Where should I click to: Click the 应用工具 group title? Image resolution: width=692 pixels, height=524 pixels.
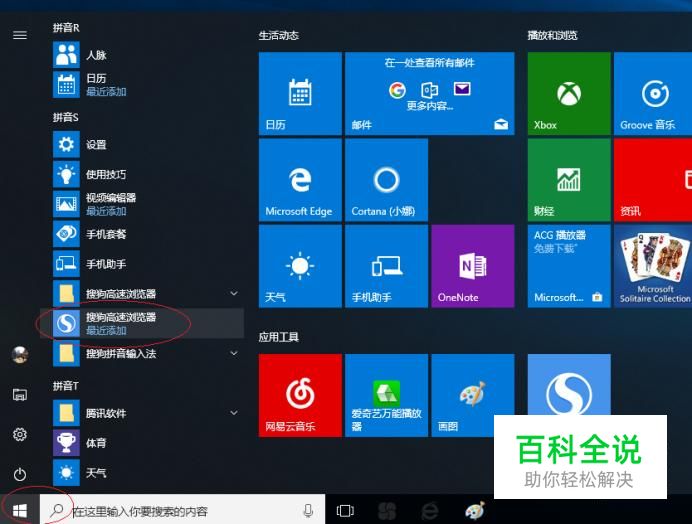click(x=278, y=337)
